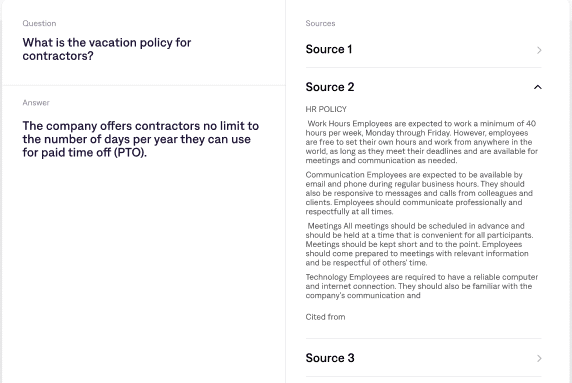The width and height of the screenshot is (572, 383).
Task: Click the answer text about paid time off
Action: 141,139
